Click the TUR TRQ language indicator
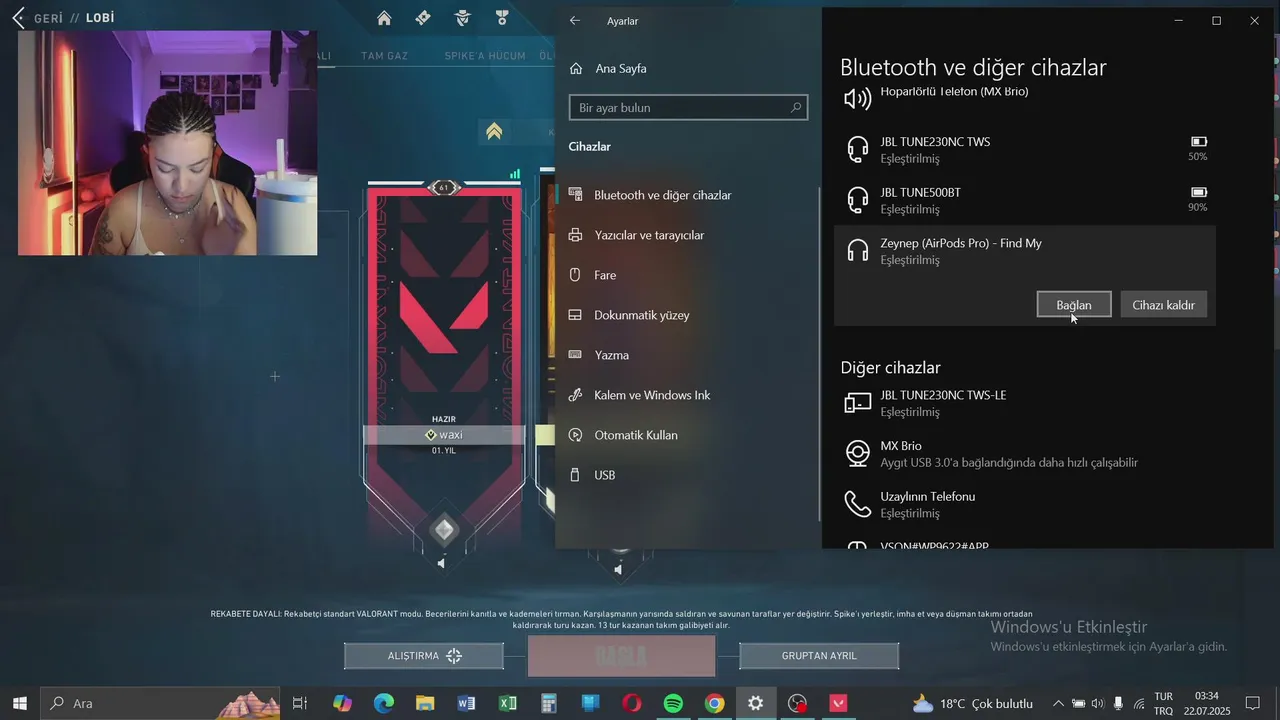This screenshot has height=720, width=1280. pos(1164,703)
